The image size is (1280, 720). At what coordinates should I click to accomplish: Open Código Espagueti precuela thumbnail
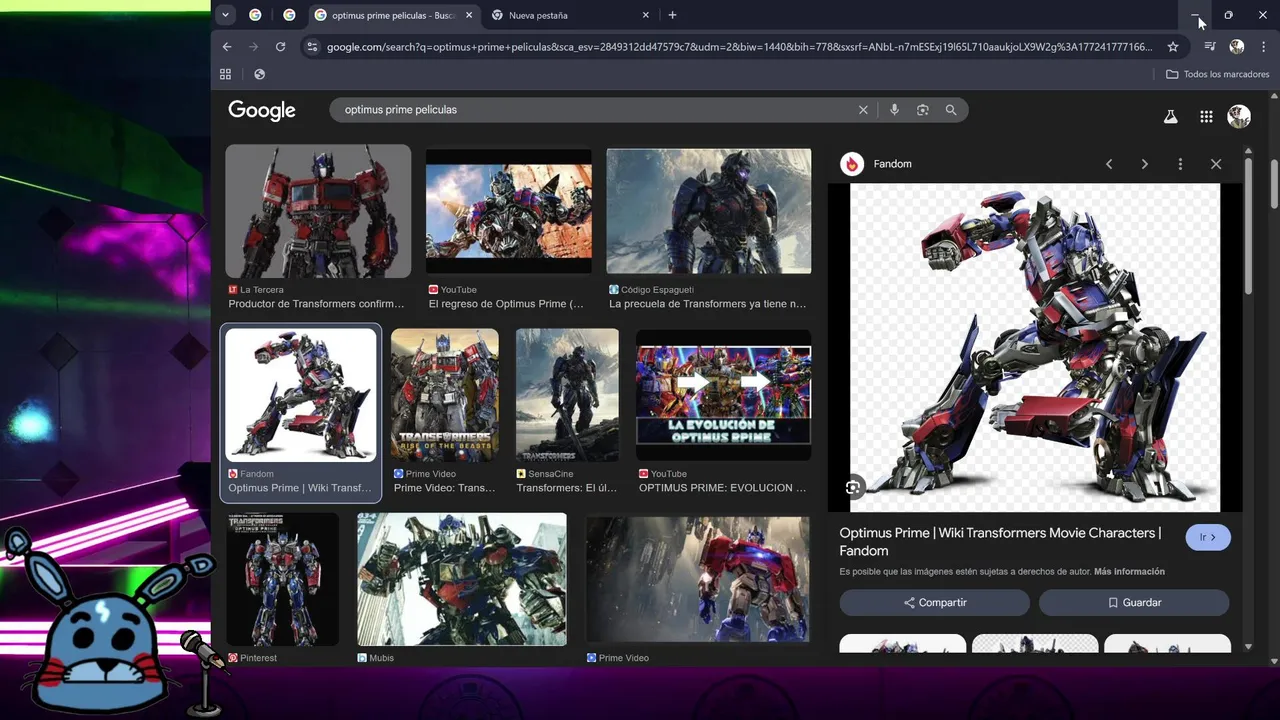tap(709, 211)
